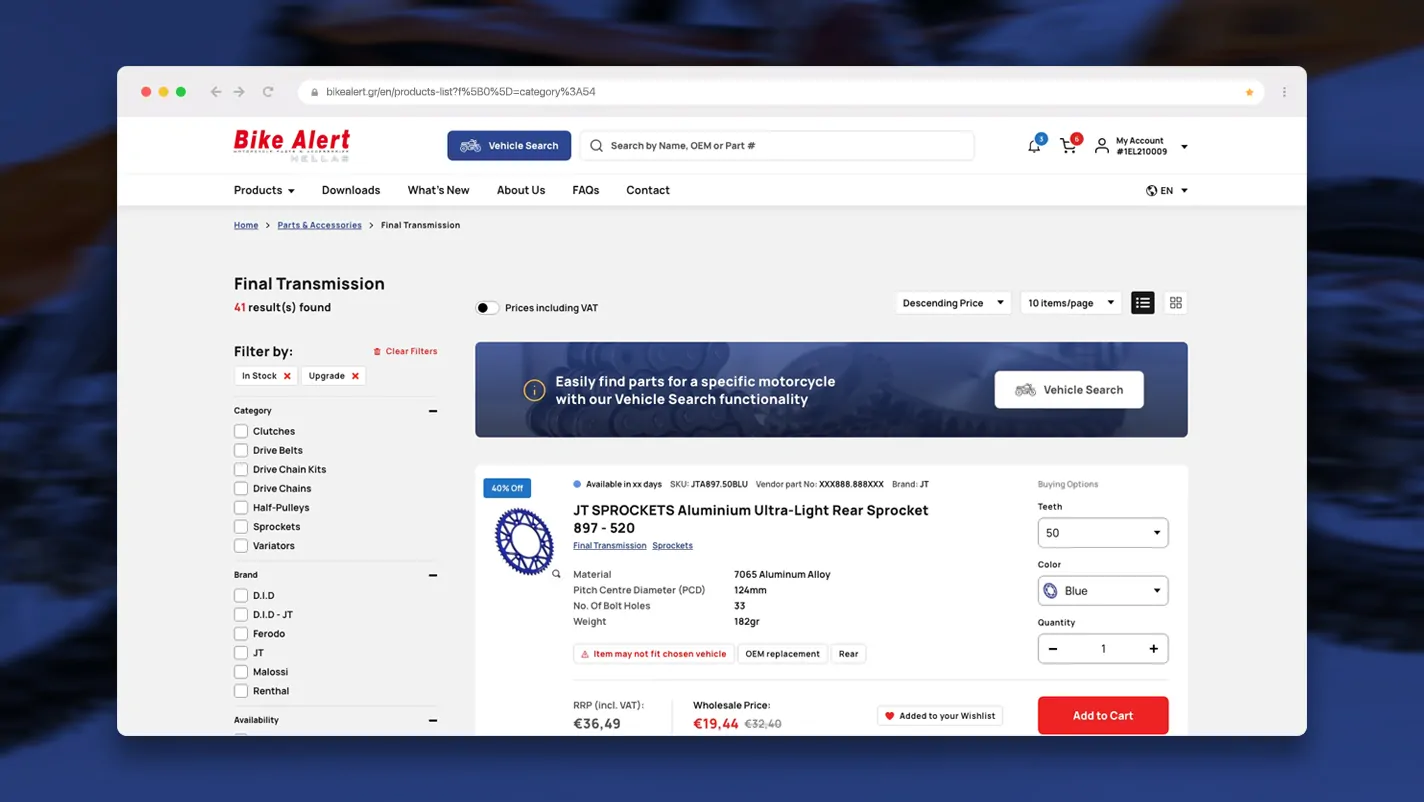
Task: Check the Renthal brand
Action: pyautogui.click(x=241, y=690)
